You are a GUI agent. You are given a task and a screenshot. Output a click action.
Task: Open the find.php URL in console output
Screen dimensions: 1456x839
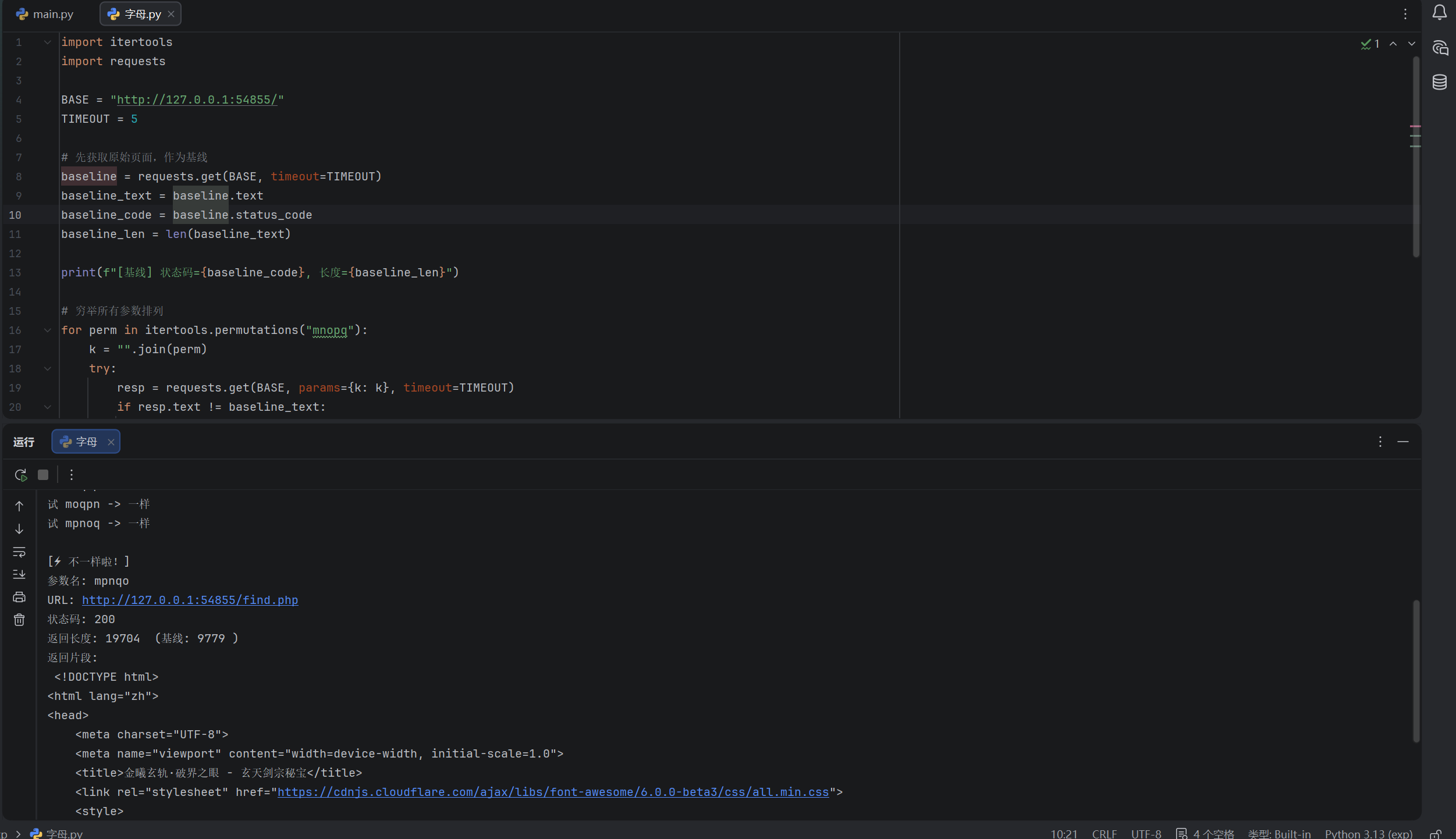click(x=190, y=600)
